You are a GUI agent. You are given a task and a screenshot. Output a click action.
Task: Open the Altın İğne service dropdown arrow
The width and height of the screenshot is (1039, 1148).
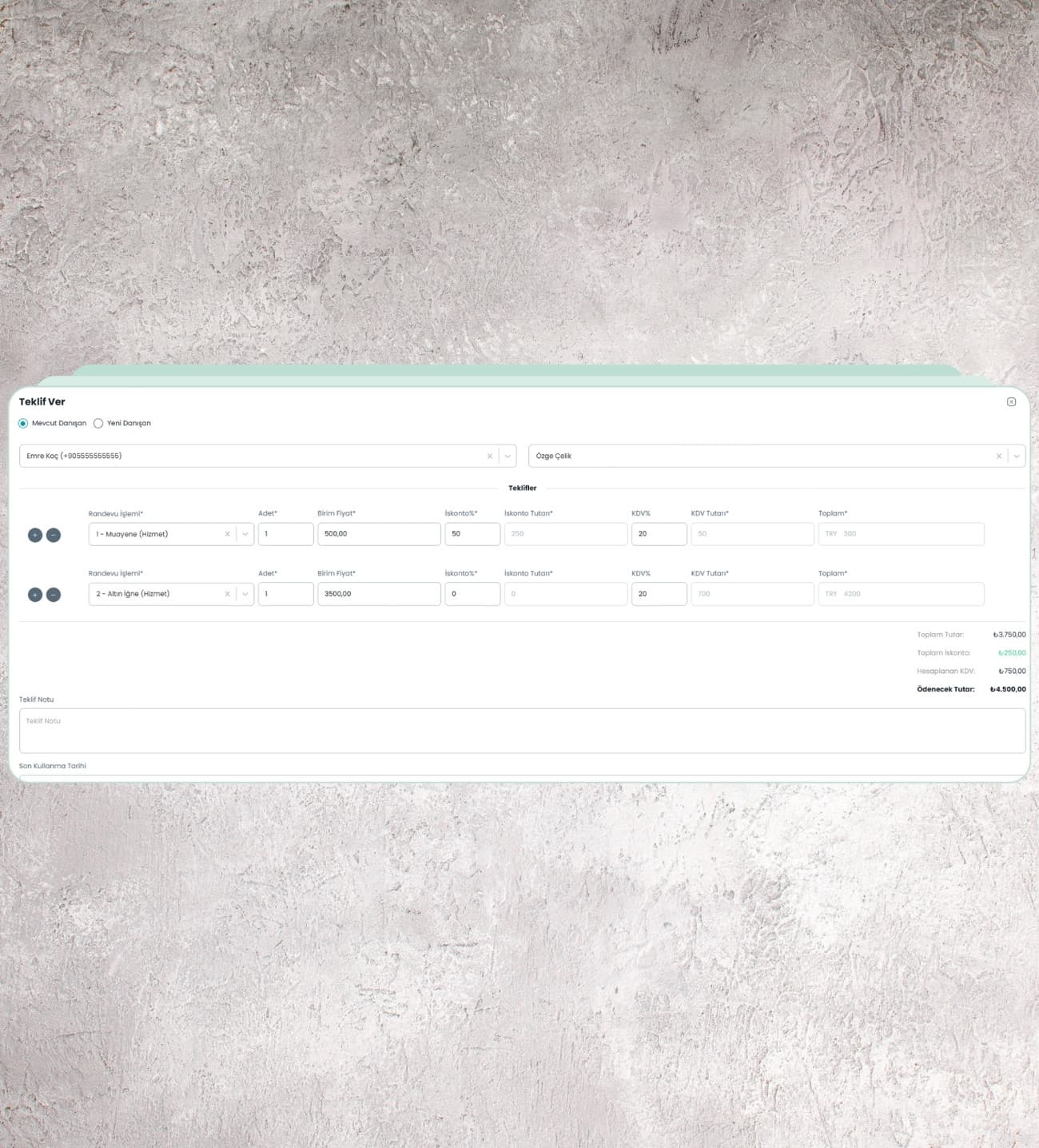pyautogui.click(x=245, y=594)
